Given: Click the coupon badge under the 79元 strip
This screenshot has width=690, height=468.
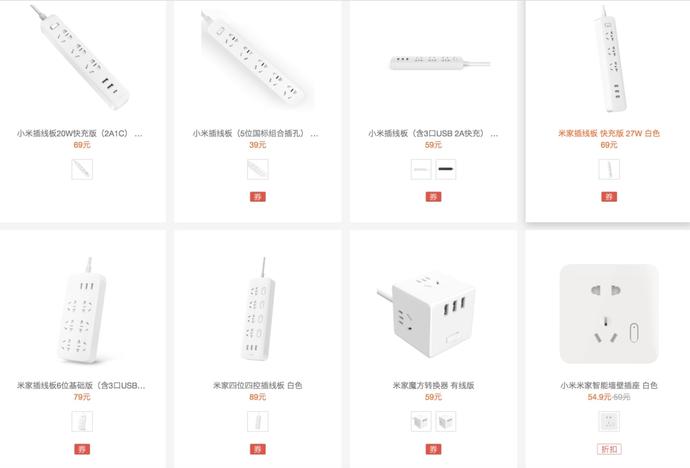Looking at the screenshot, I should [x=82, y=449].
